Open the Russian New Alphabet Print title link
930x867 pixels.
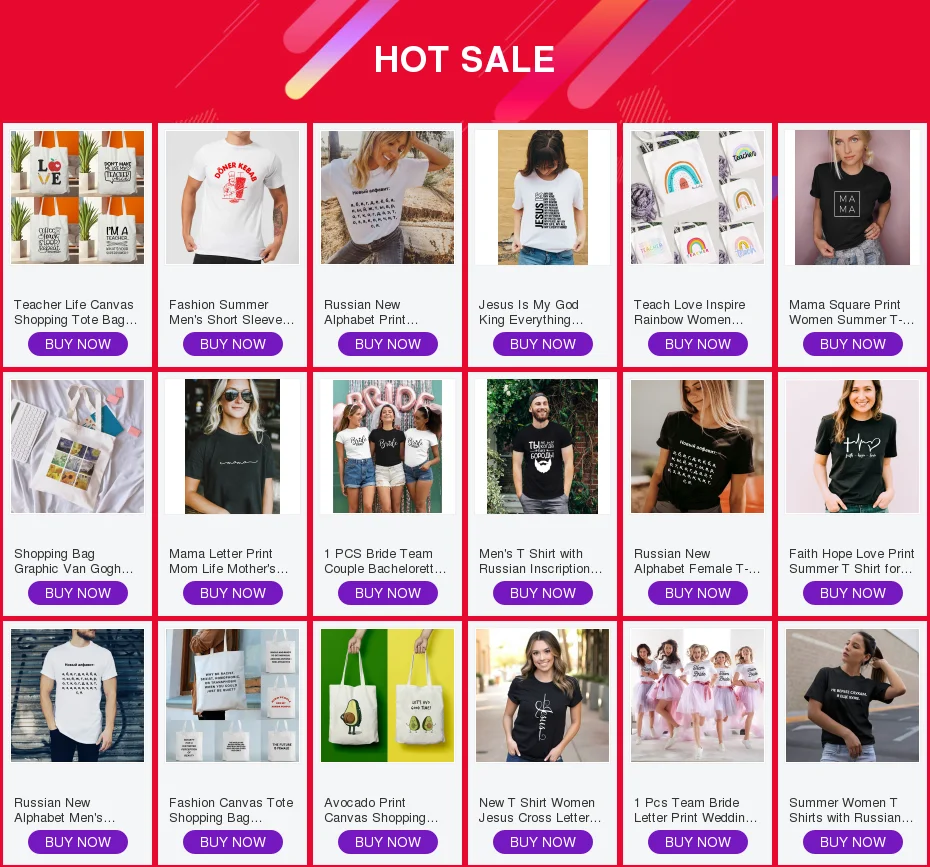372,312
